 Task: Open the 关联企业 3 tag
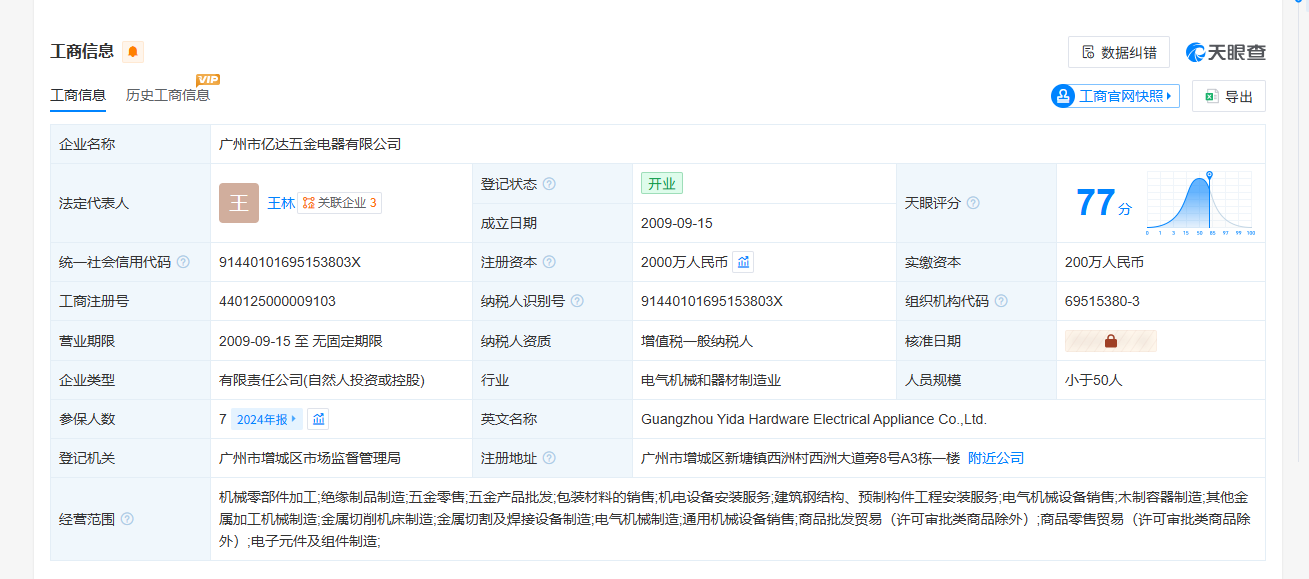pos(340,203)
